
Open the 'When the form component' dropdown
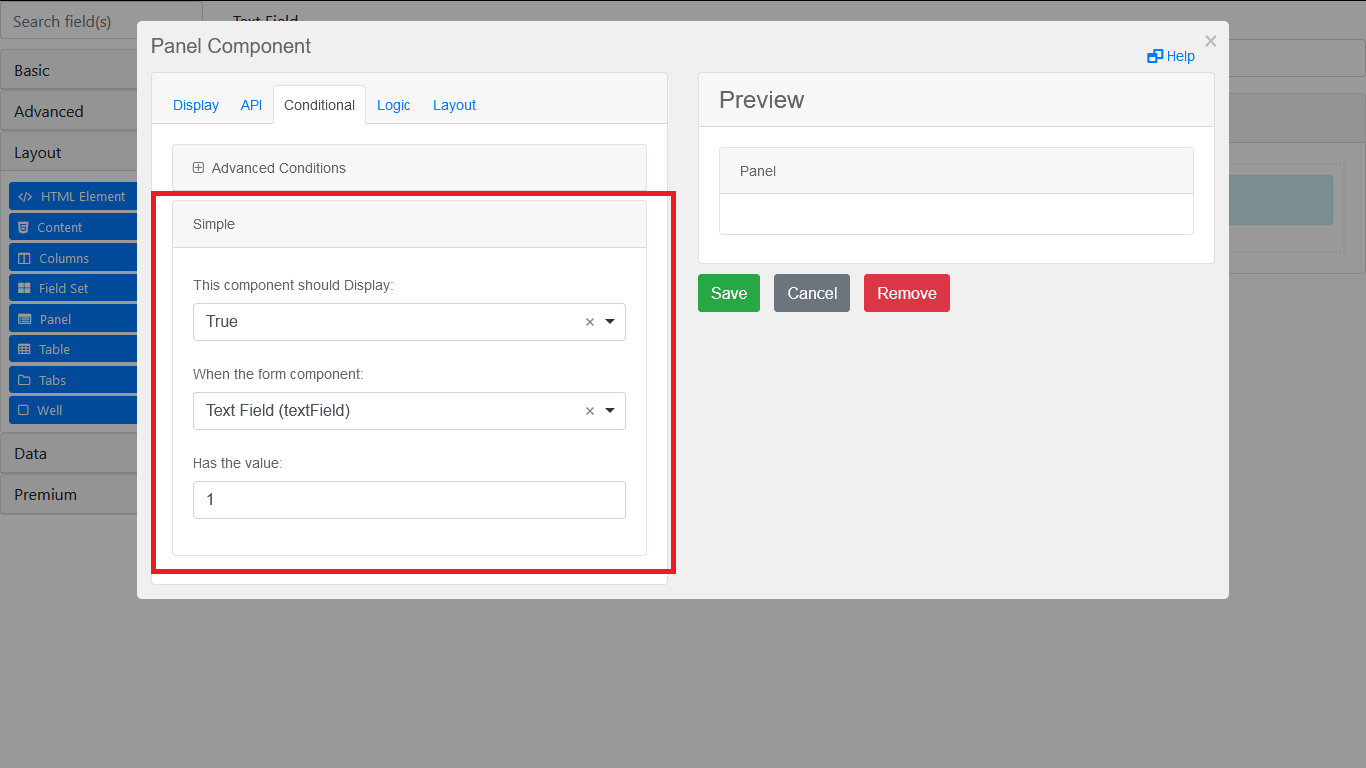coord(610,411)
